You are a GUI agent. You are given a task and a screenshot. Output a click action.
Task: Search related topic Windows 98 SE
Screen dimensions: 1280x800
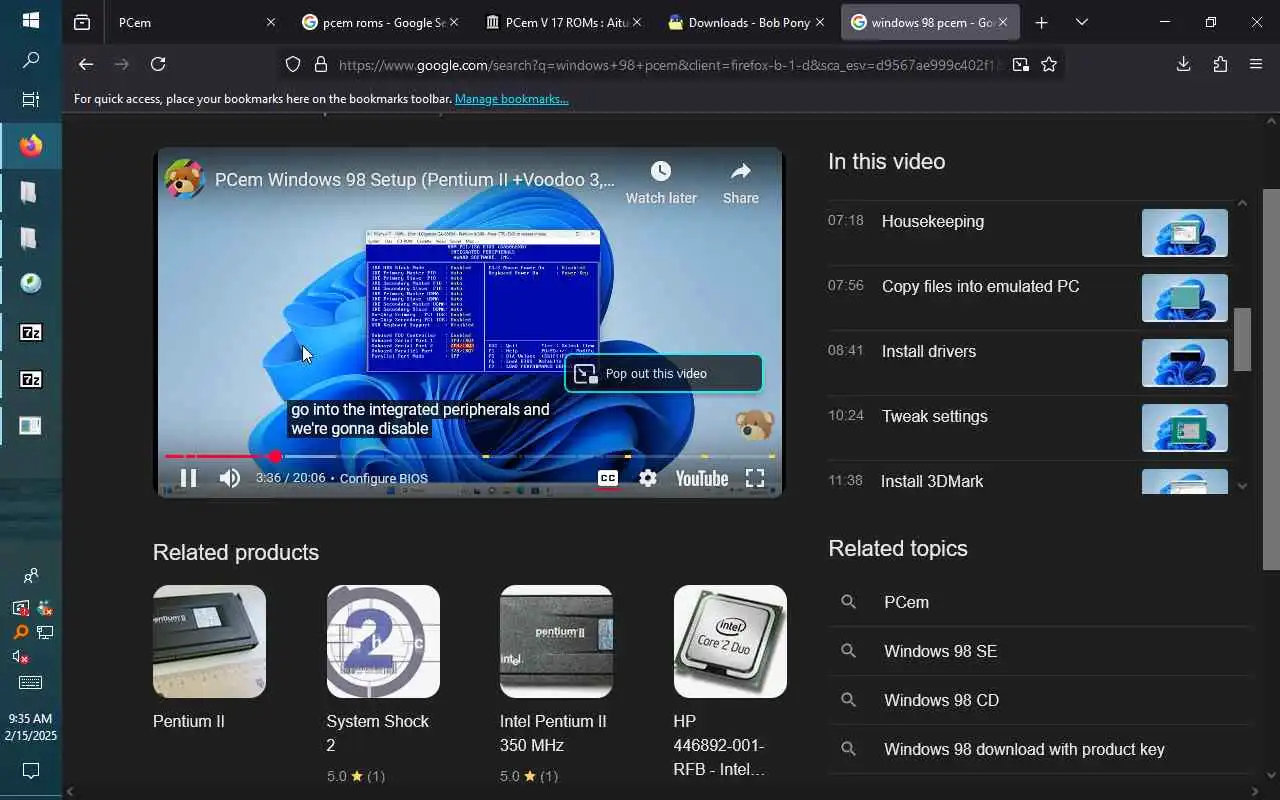pos(1040,651)
